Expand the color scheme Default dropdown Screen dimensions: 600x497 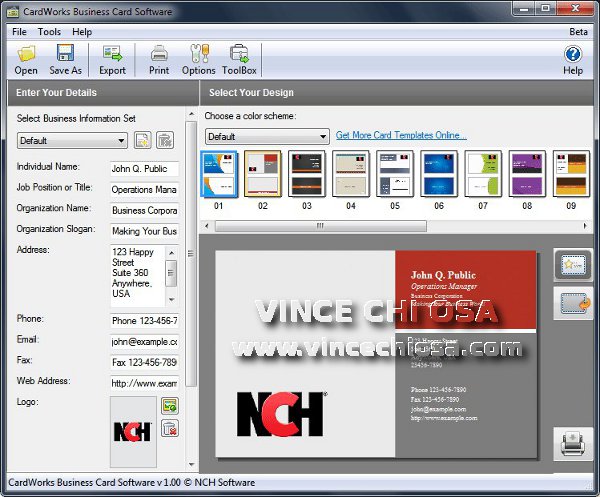pyautogui.click(x=267, y=137)
